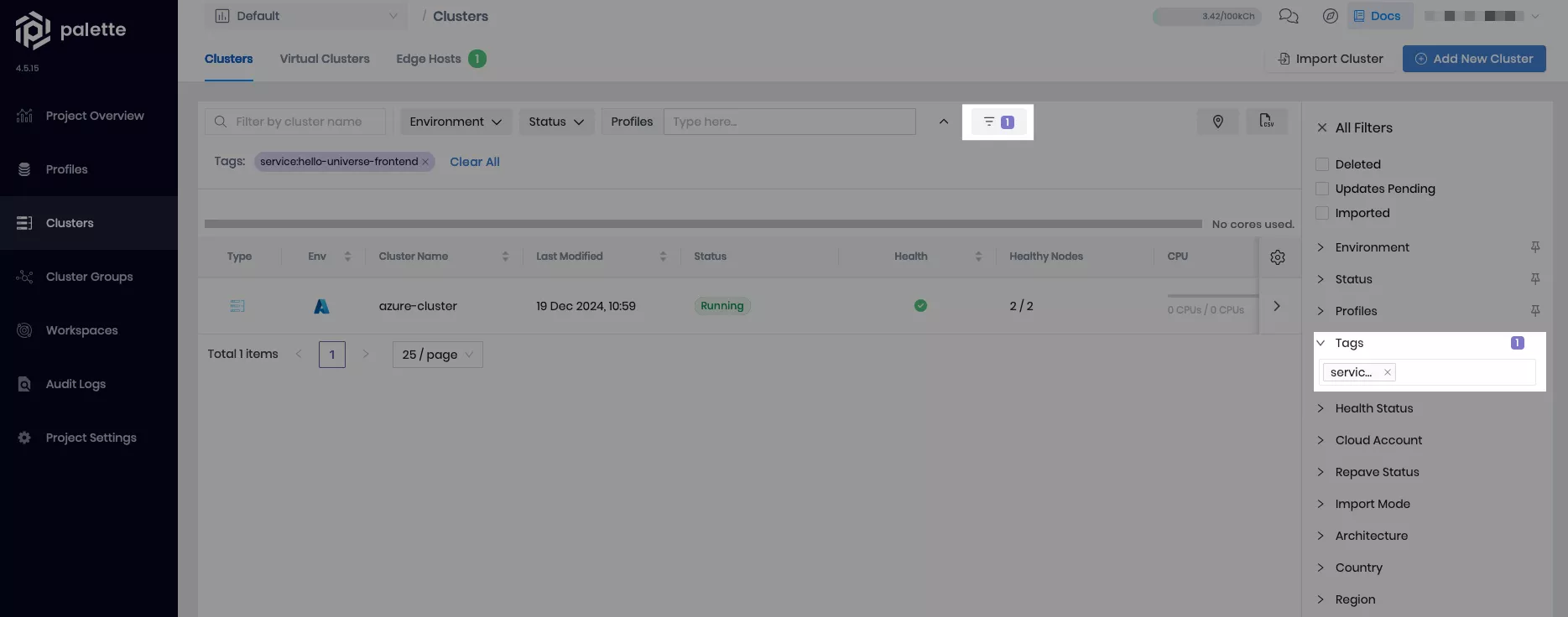Open the Default project dropdown

point(306,16)
